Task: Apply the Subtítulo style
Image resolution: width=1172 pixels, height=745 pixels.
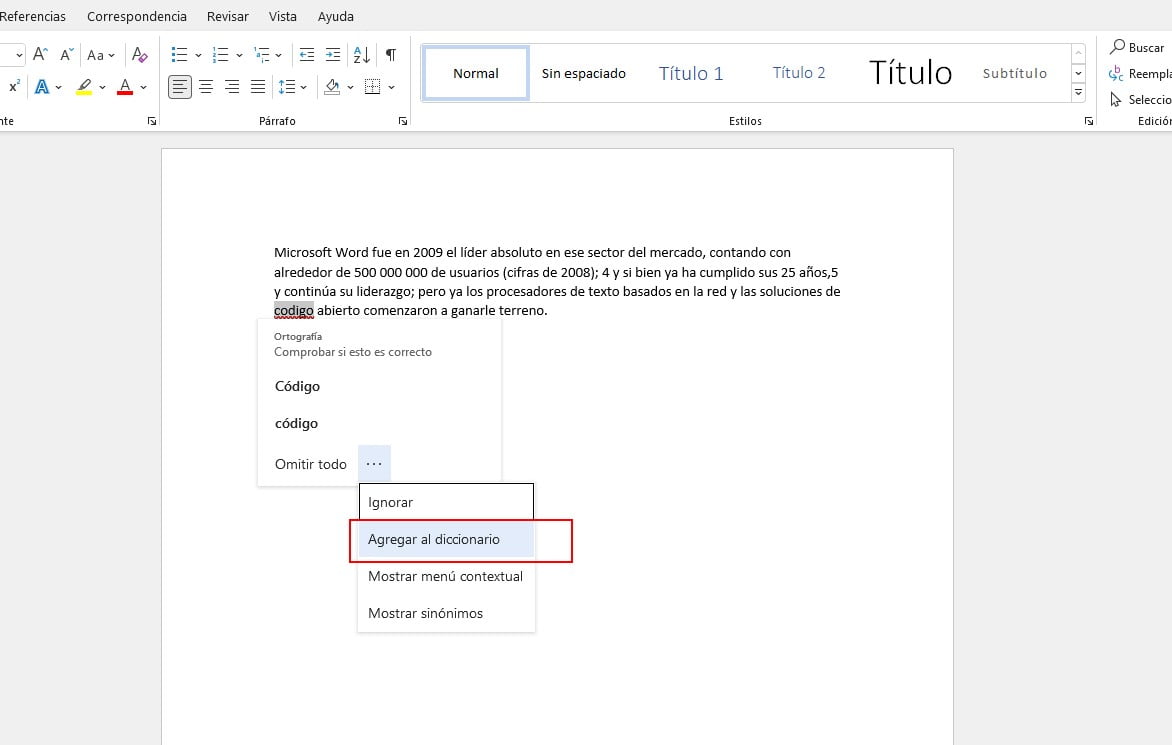Action: tap(1015, 73)
